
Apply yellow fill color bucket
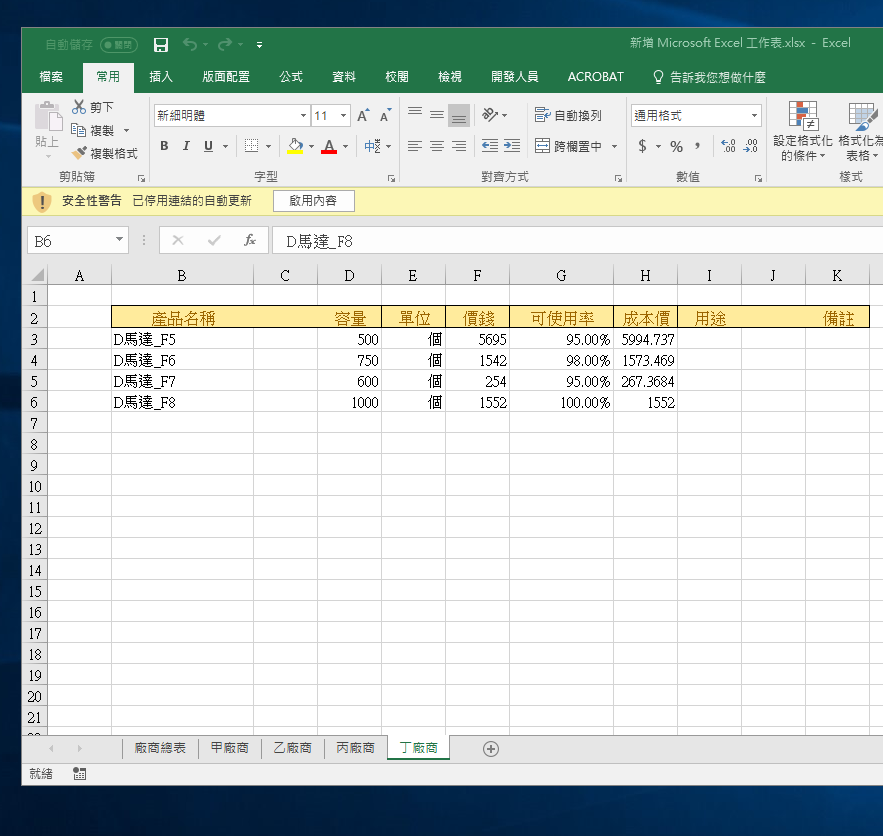[x=295, y=146]
